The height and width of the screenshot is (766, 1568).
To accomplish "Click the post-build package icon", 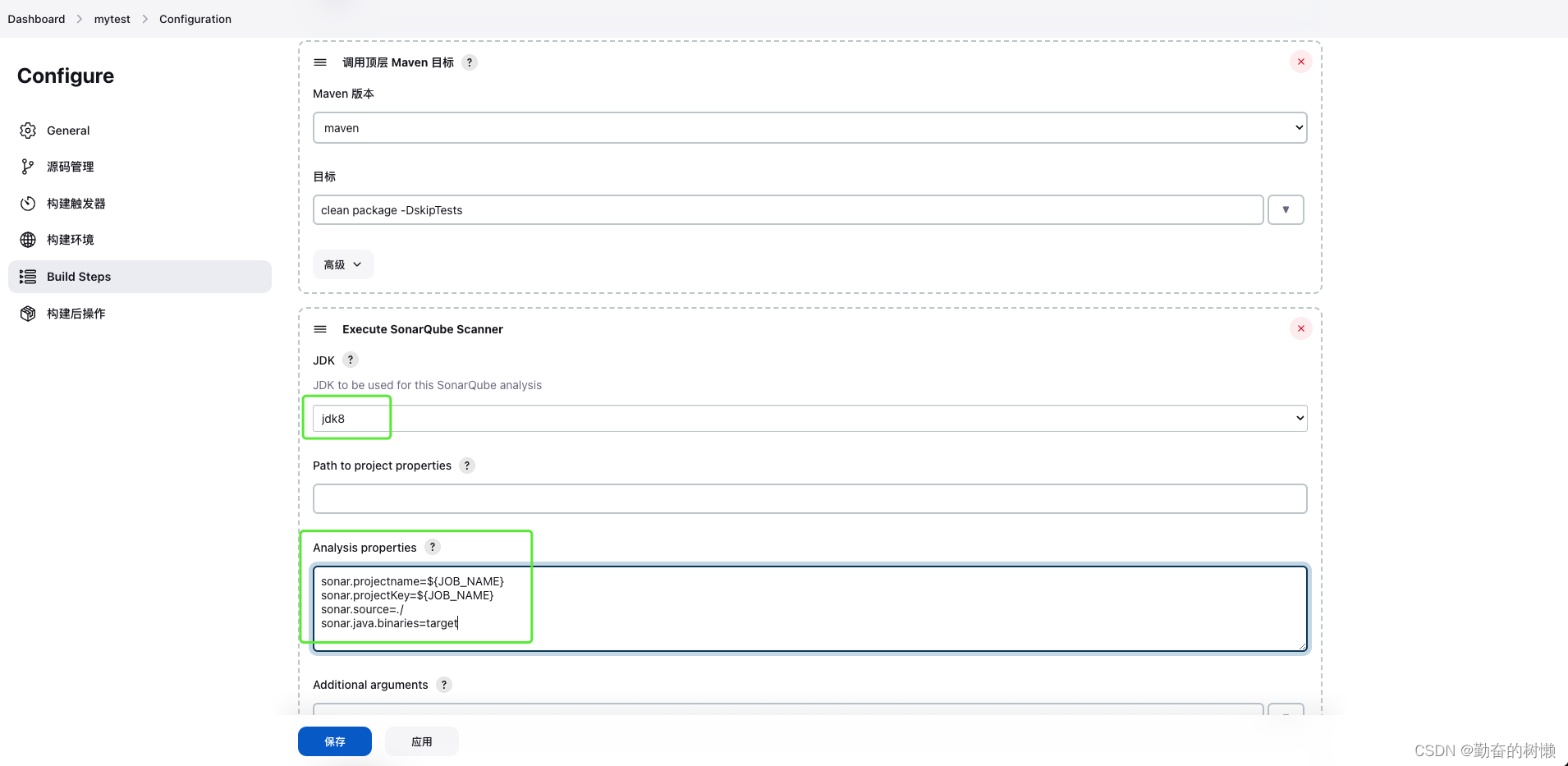I will (28, 314).
